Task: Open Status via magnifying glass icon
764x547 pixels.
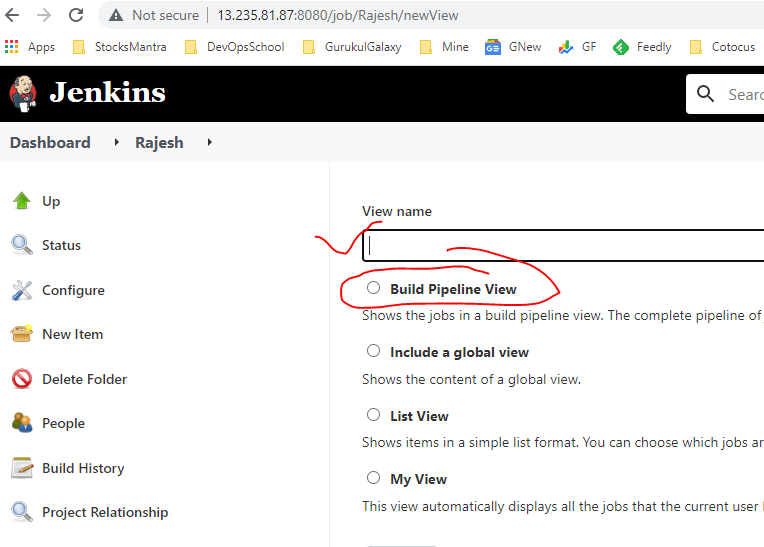Action: [x=22, y=245]
